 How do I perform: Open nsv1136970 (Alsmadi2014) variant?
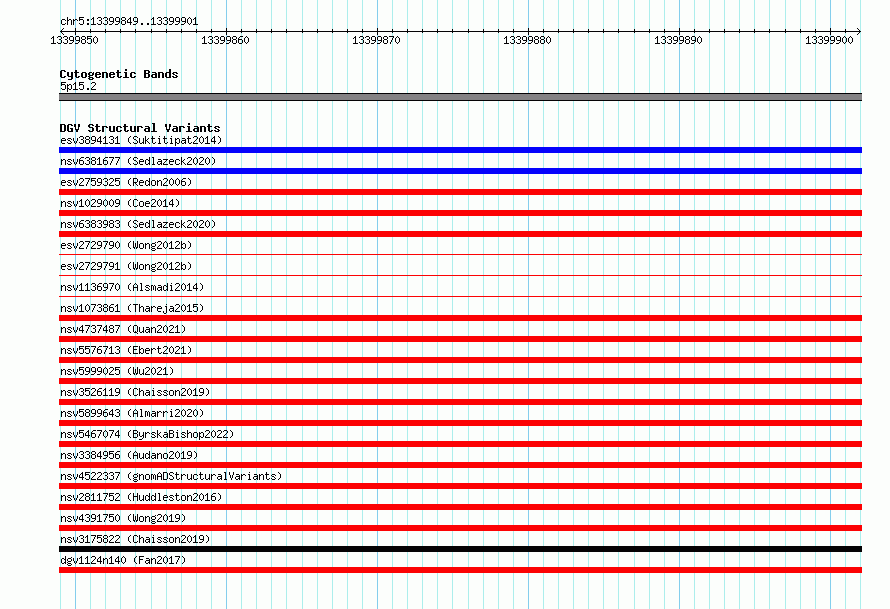coord(132,287)
